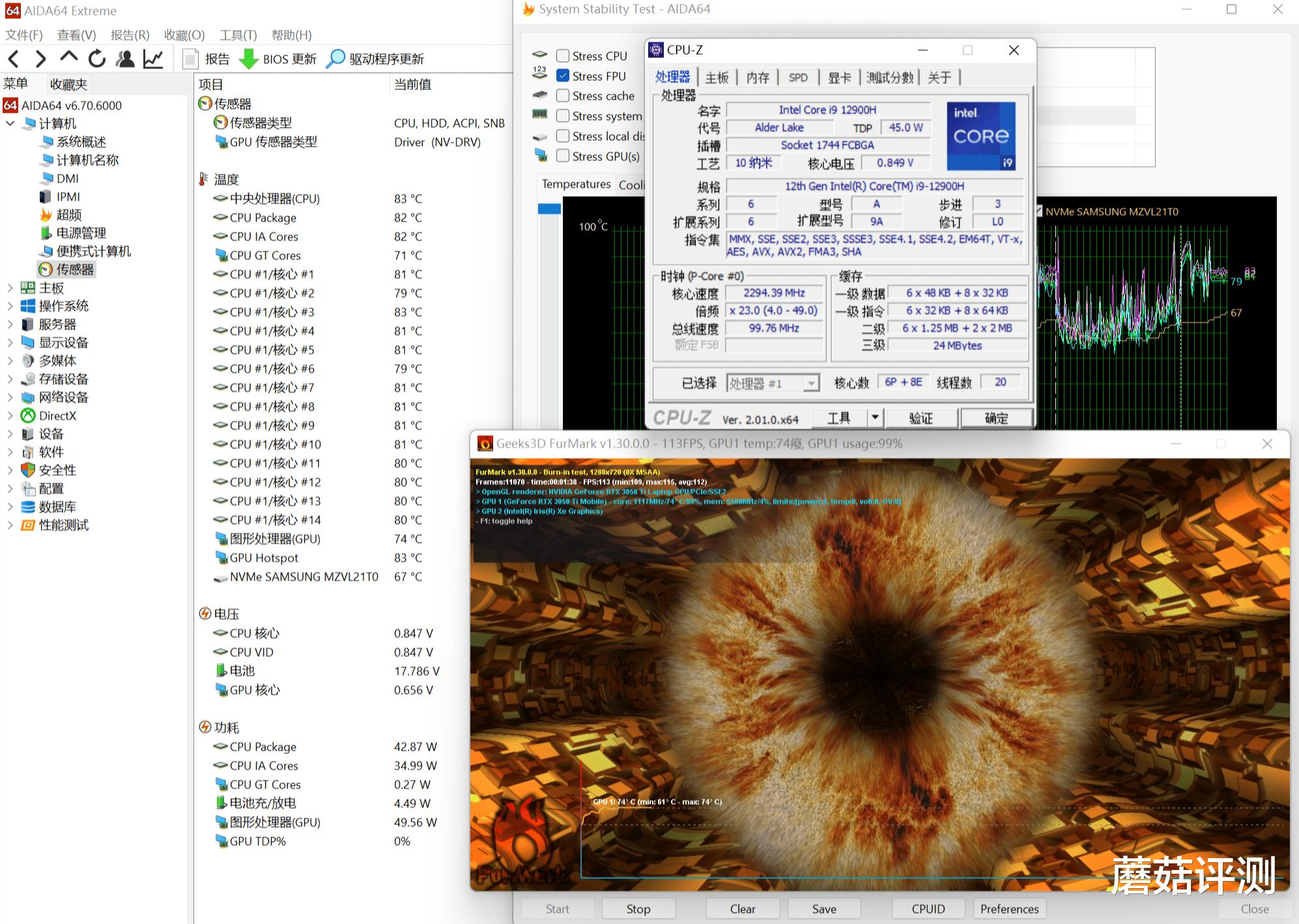Collapse the 计算机 tree node
This screenshot has height=924, width=1299.
(x=10, y=123)
